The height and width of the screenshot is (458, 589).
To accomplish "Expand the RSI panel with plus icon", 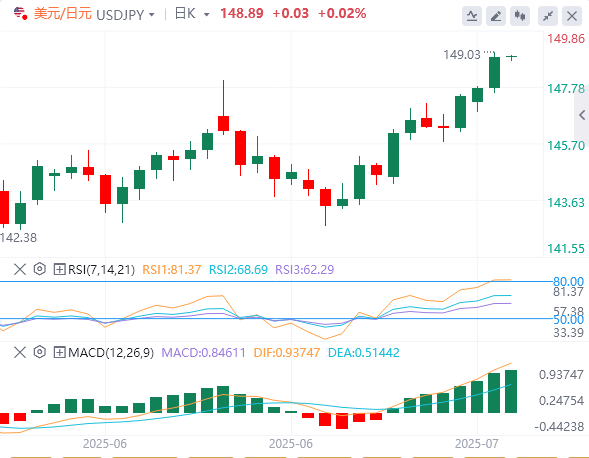I will click(59, 269).
